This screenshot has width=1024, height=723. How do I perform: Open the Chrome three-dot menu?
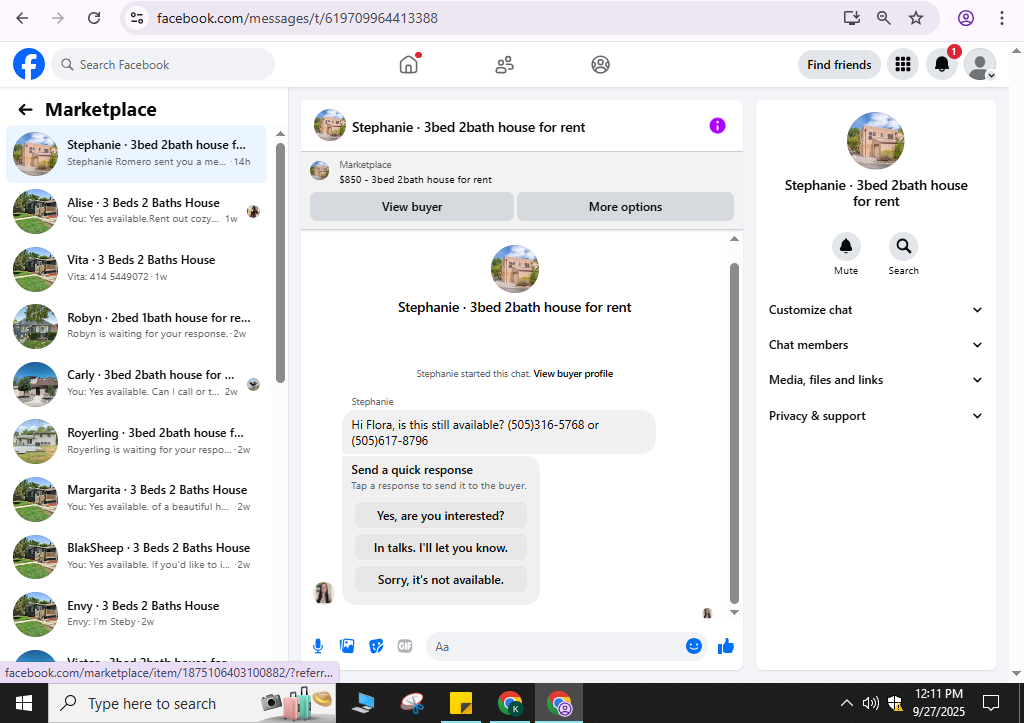tap(1001, 18)
